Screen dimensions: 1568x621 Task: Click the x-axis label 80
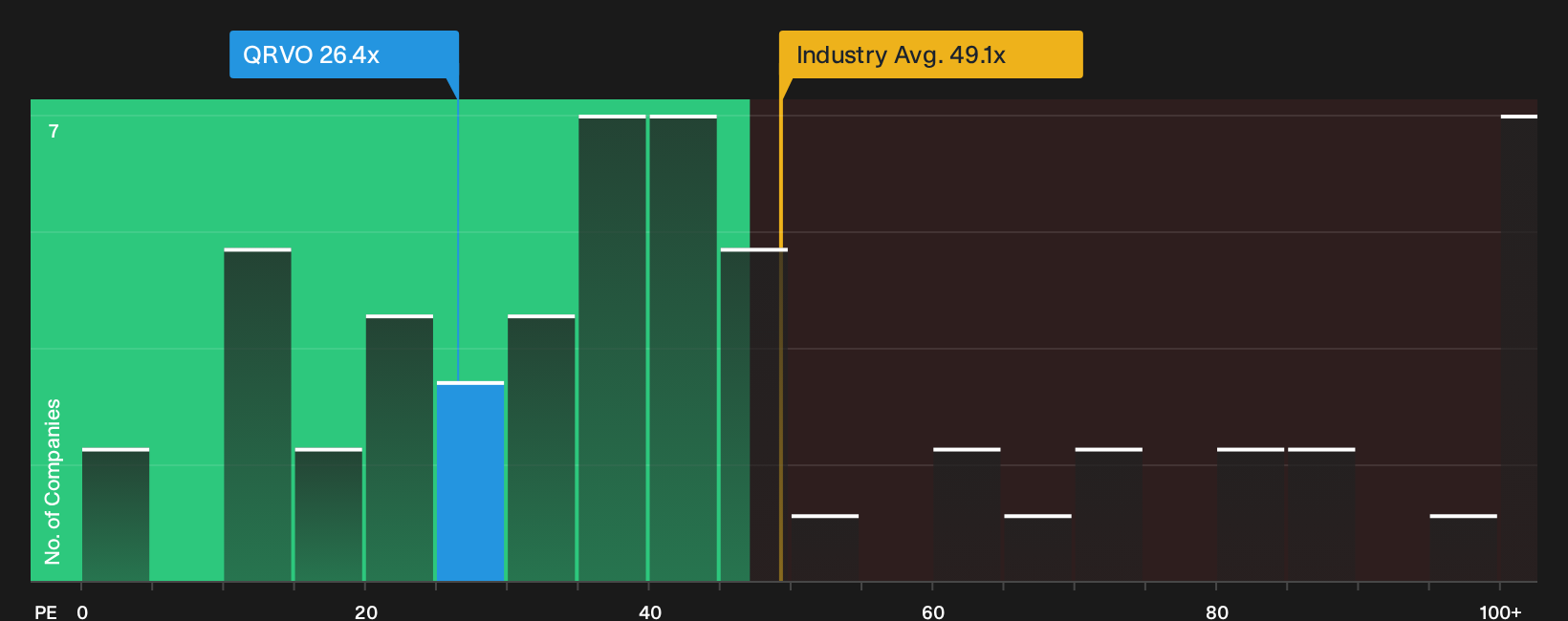[x=1217, y=612]
